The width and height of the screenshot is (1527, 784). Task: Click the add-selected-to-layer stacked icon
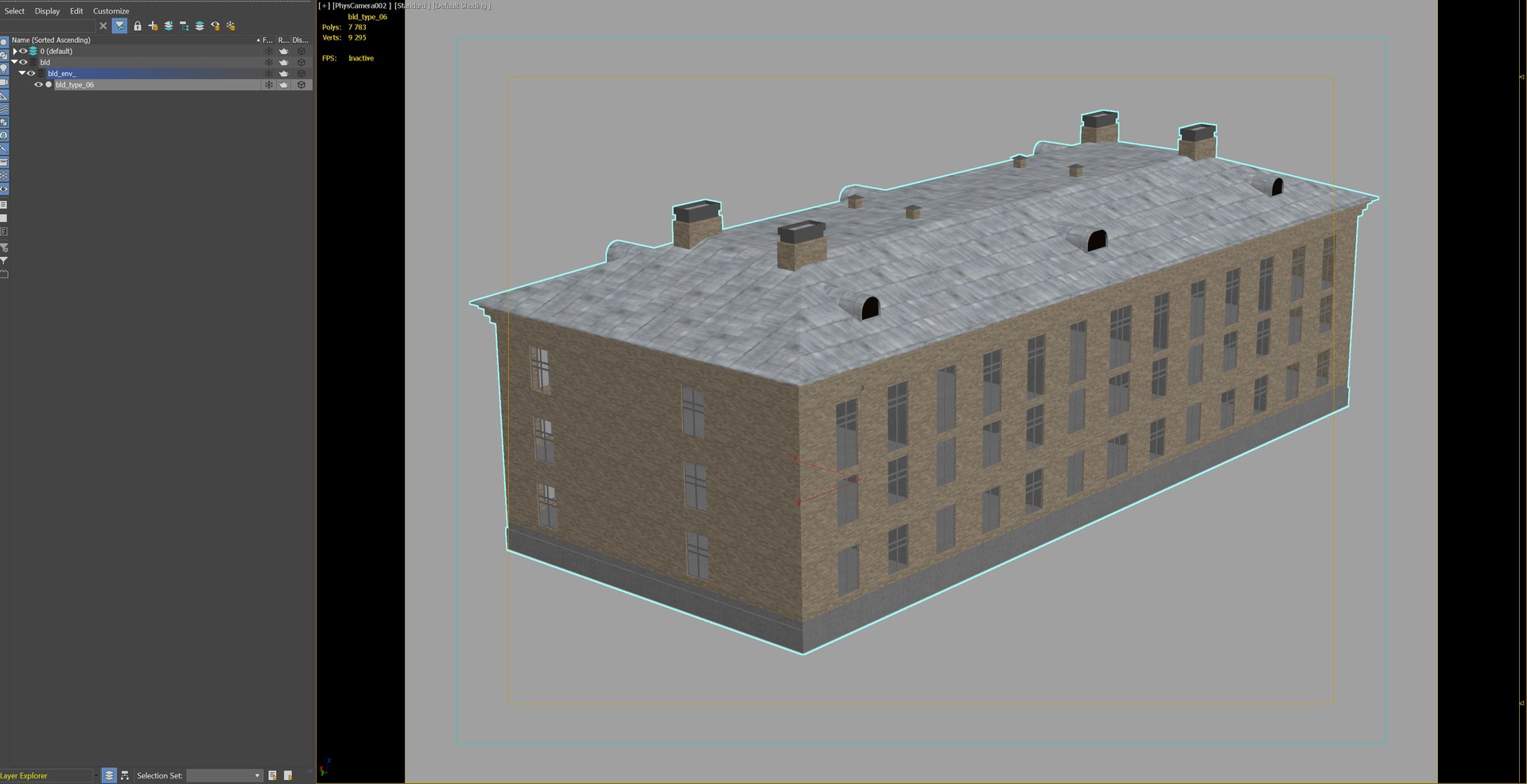pyautogui.click(x=169, y=26)
